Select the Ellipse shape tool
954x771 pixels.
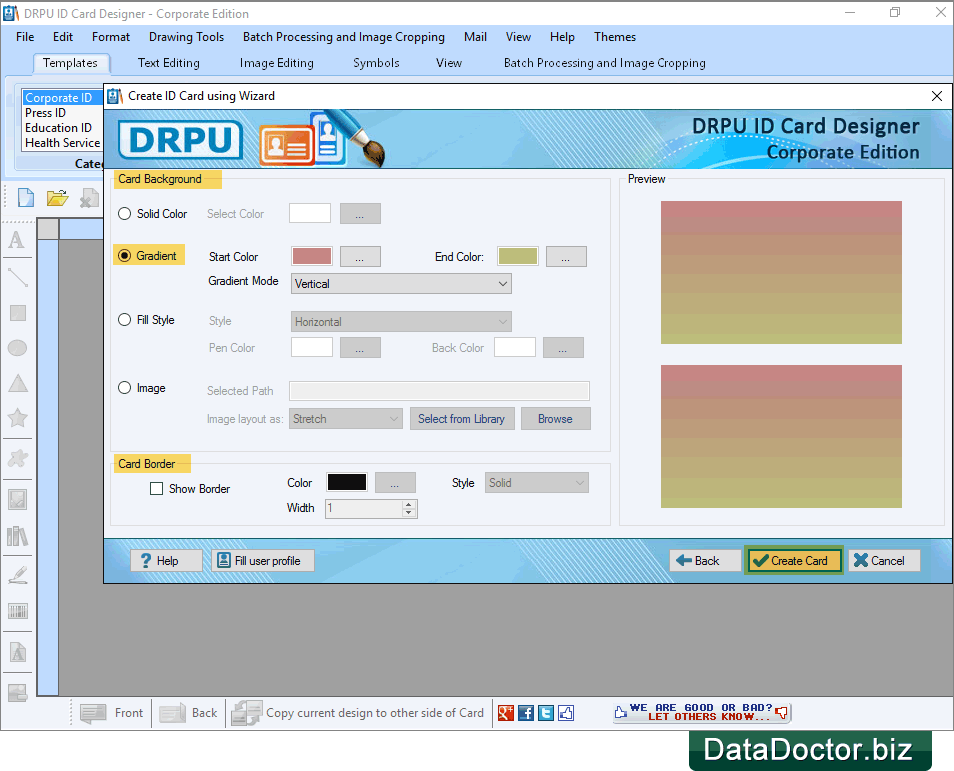pos(18,348)
